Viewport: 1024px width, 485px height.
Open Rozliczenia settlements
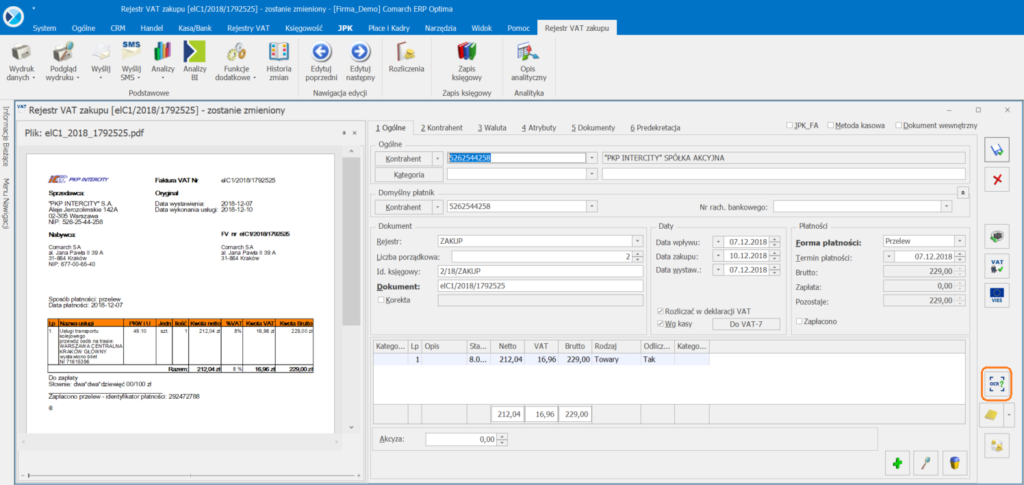[406, 52]
